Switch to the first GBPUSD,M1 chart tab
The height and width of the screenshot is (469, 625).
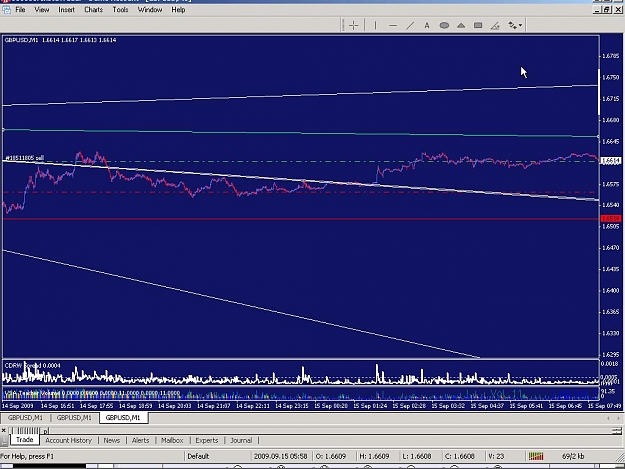click(26, 418)
